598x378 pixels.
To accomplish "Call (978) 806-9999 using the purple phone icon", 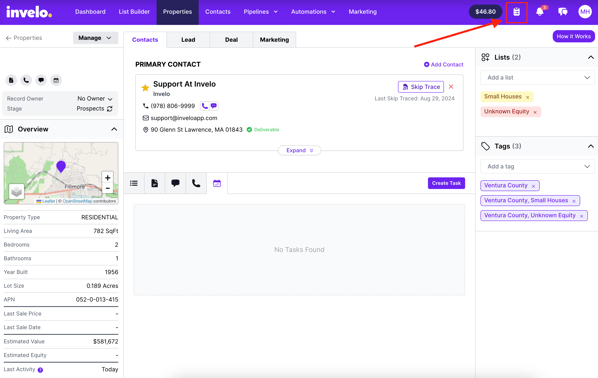I will tap(205, 106).
